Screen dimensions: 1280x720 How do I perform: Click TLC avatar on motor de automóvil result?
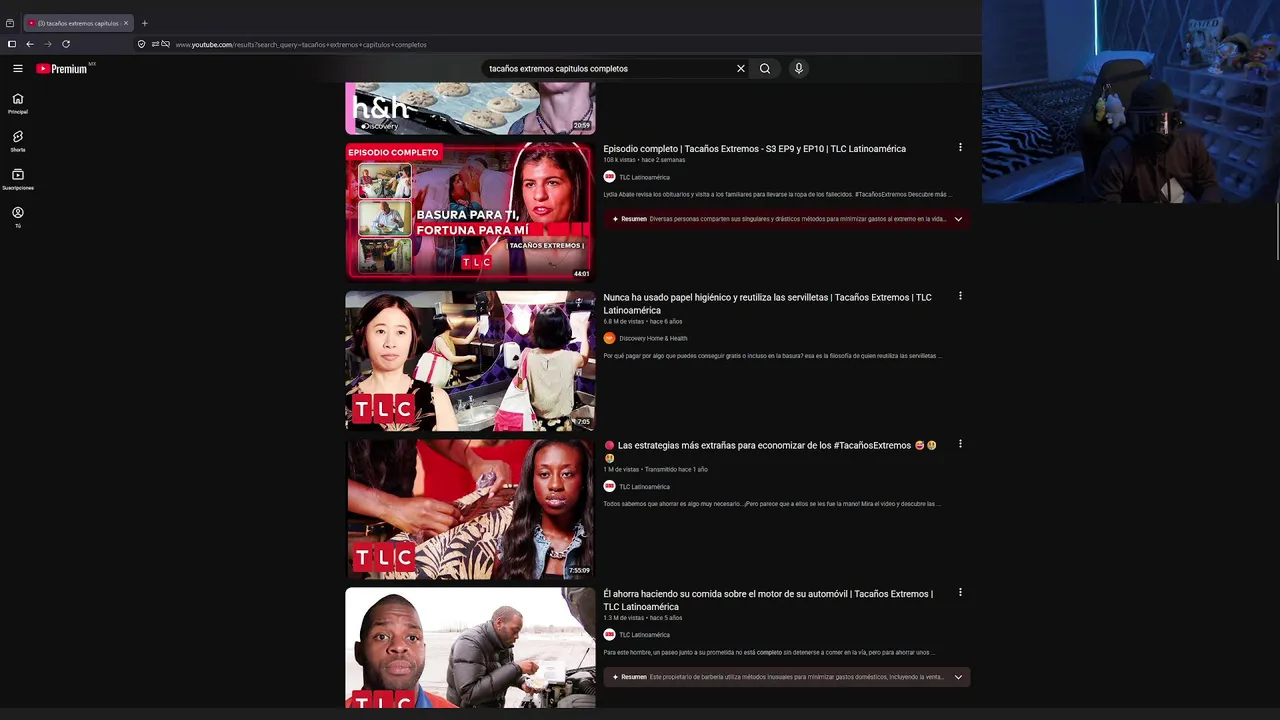tap(609, 635)
